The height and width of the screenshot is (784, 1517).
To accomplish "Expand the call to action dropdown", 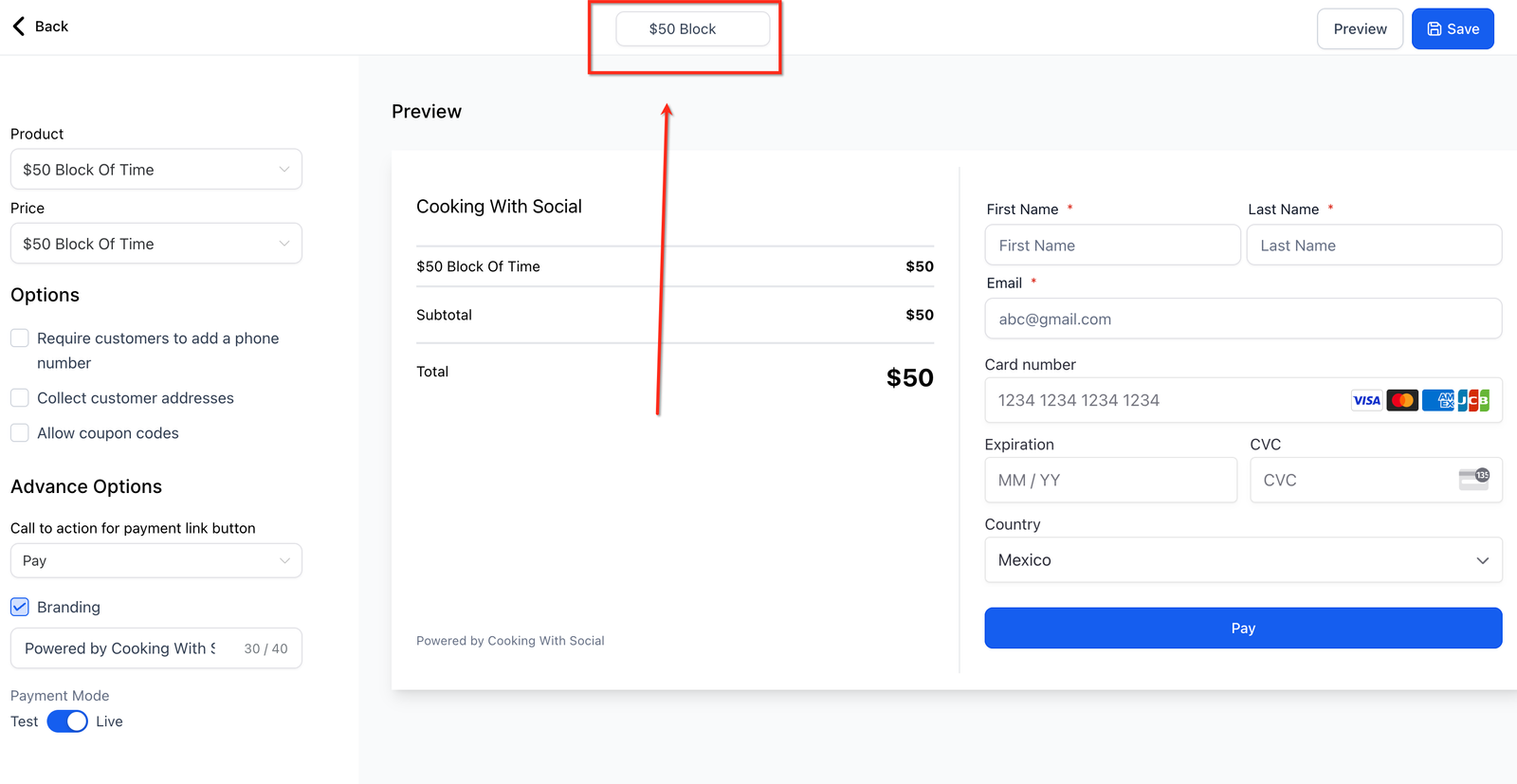I will pyautogui.click(x=156, y=560).
